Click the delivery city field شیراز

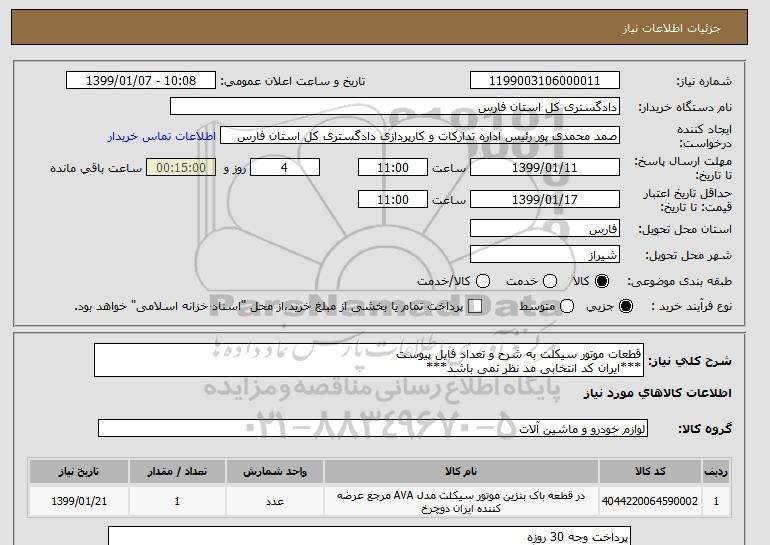(545, 254)
